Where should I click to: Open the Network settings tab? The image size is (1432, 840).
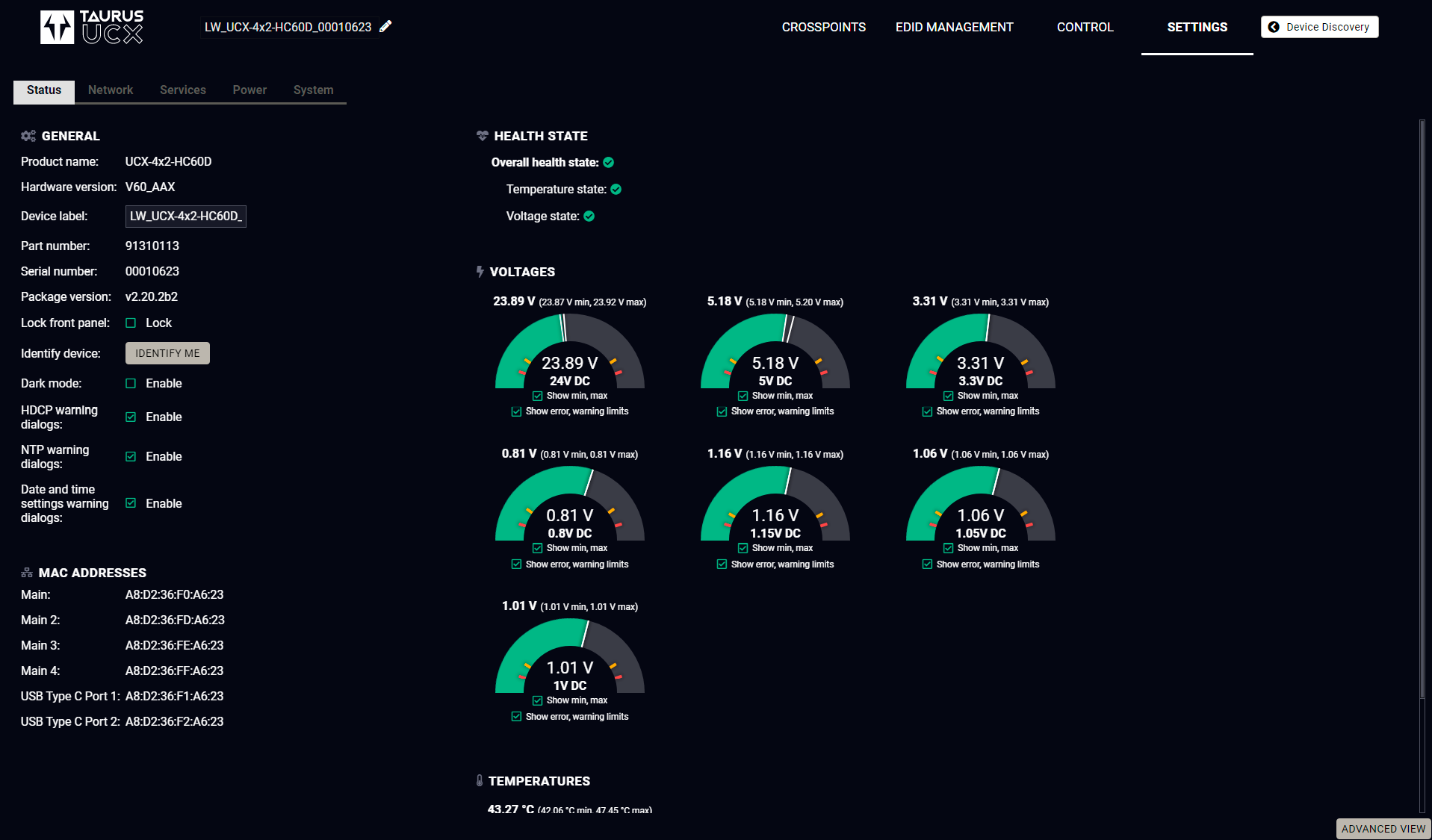pos(111,90)
